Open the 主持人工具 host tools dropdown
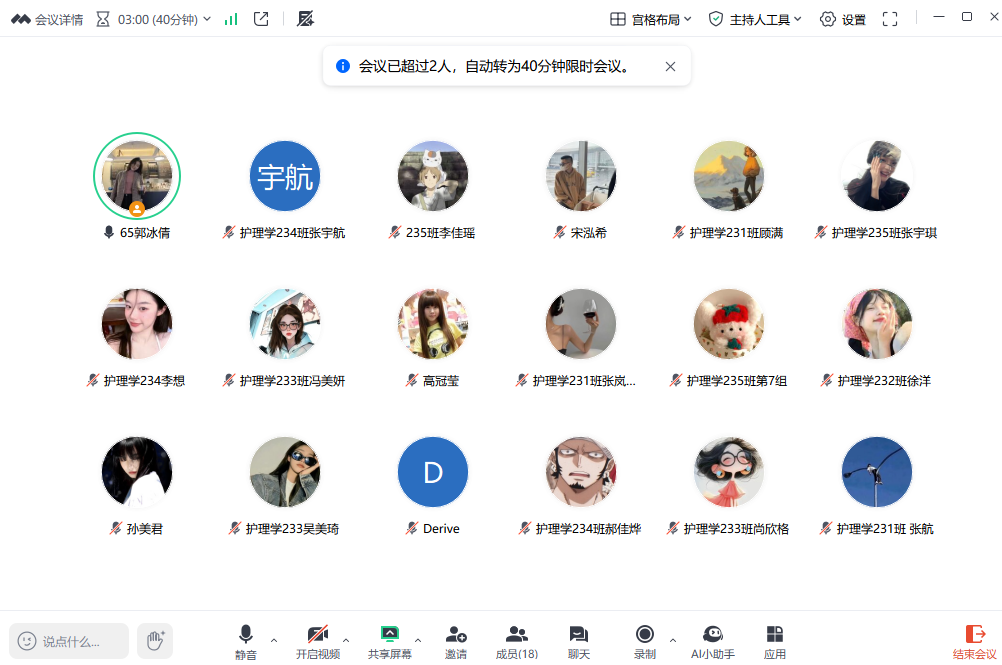 tap(755, 19)
